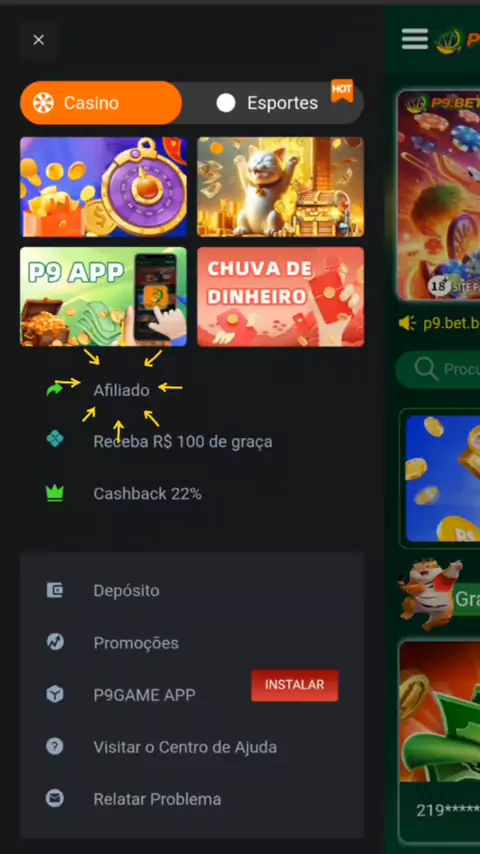Open the Chuva de Dinheiro banner
Image resolution: width=480 pixels, height=854 pixels.
(281, 297)
